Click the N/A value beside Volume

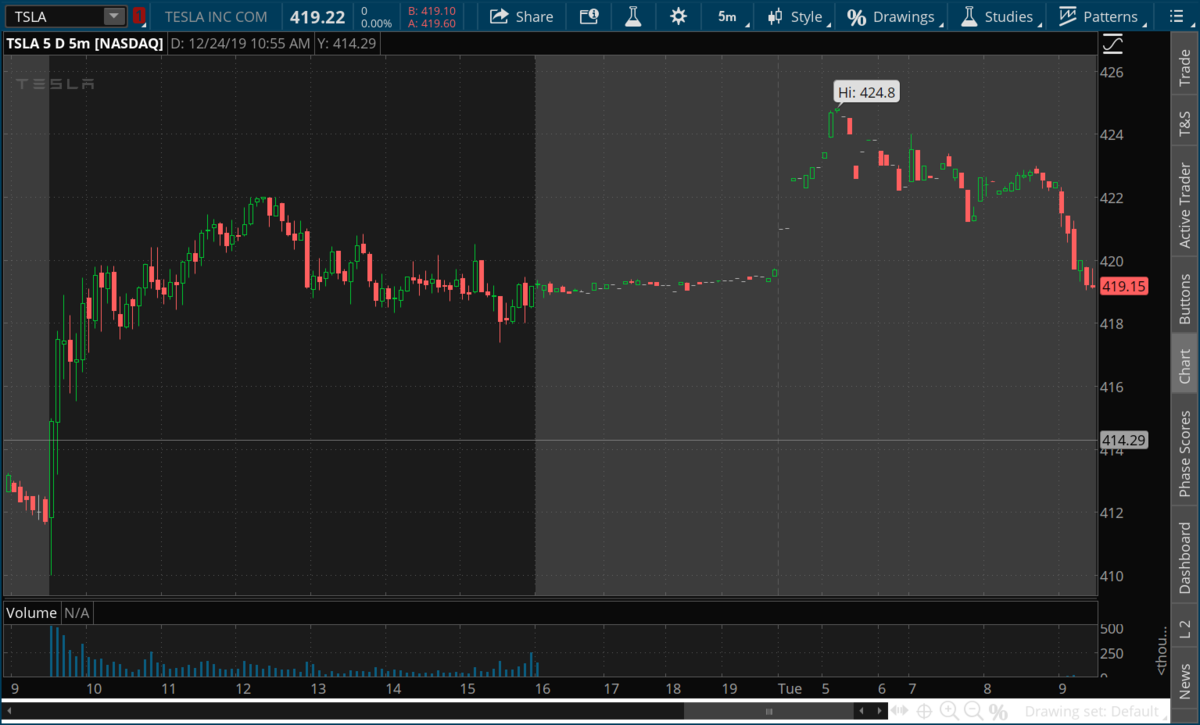tap(77, 612)
